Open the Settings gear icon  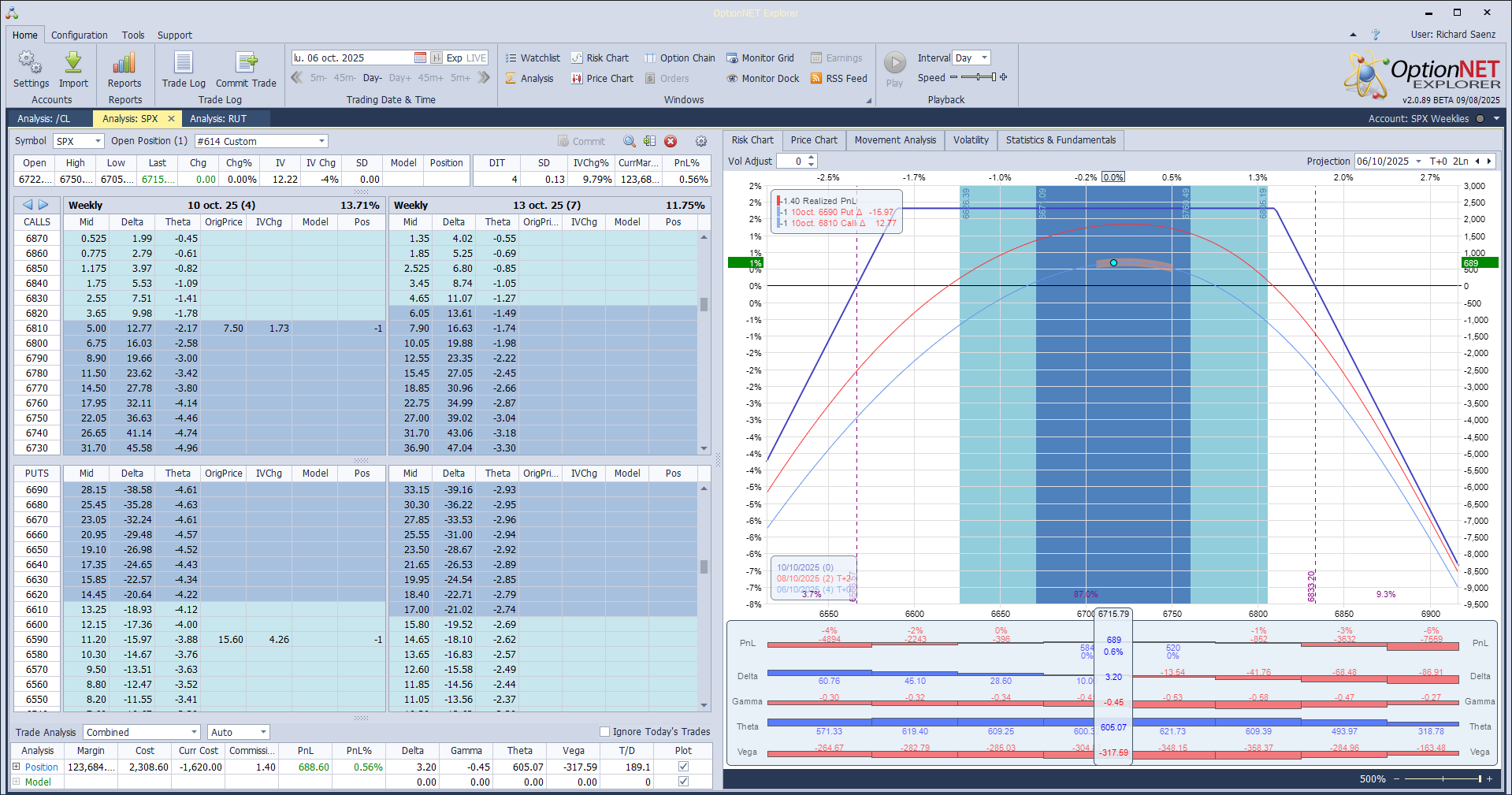[31, 63]
